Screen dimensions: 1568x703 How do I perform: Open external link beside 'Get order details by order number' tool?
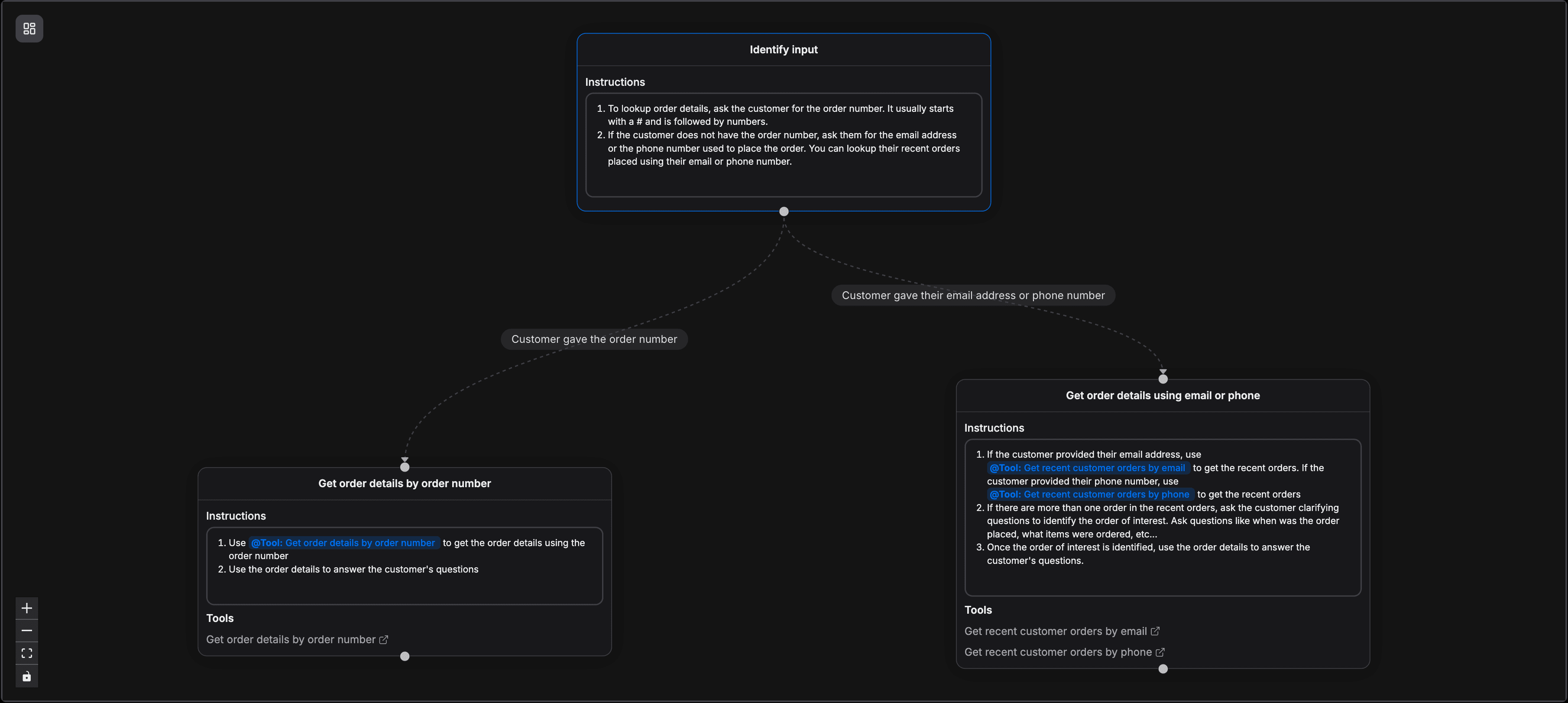point(383,640)
